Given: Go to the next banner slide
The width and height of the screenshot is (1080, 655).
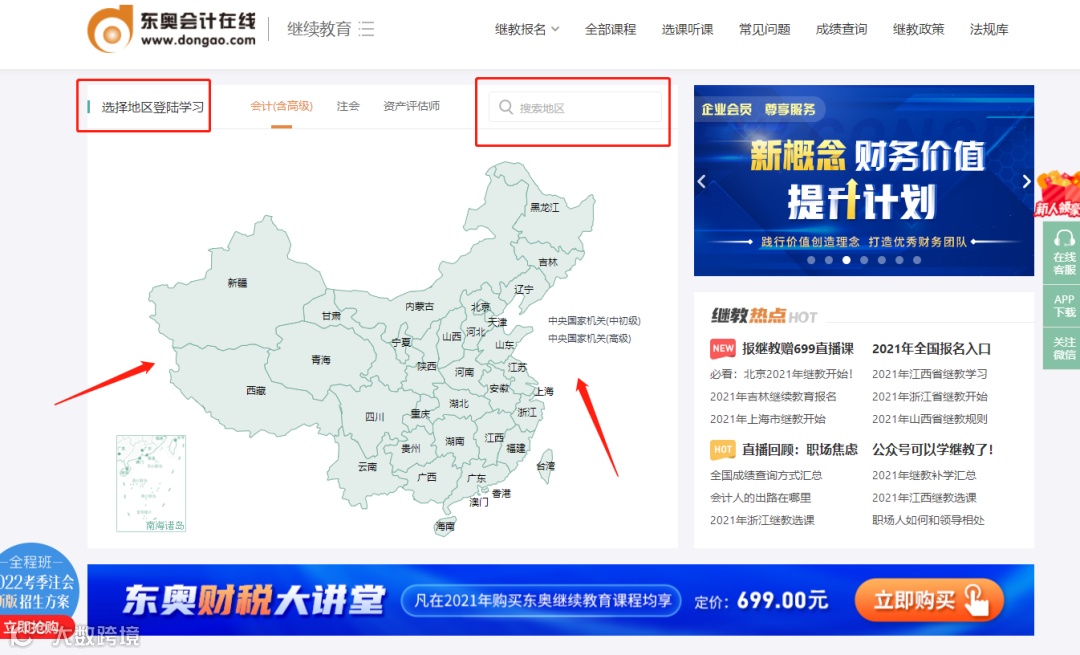Looking at the screenshot, I should (x=1026, y=181).
